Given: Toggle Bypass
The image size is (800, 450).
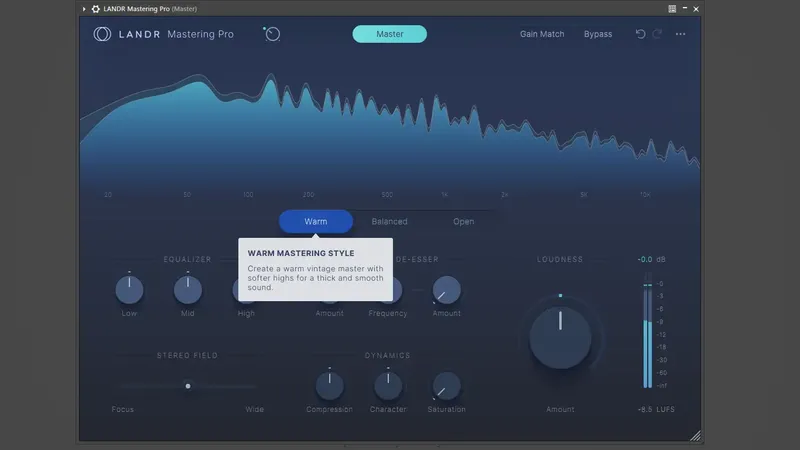Looking at the screenshot, I should point(598,34).
